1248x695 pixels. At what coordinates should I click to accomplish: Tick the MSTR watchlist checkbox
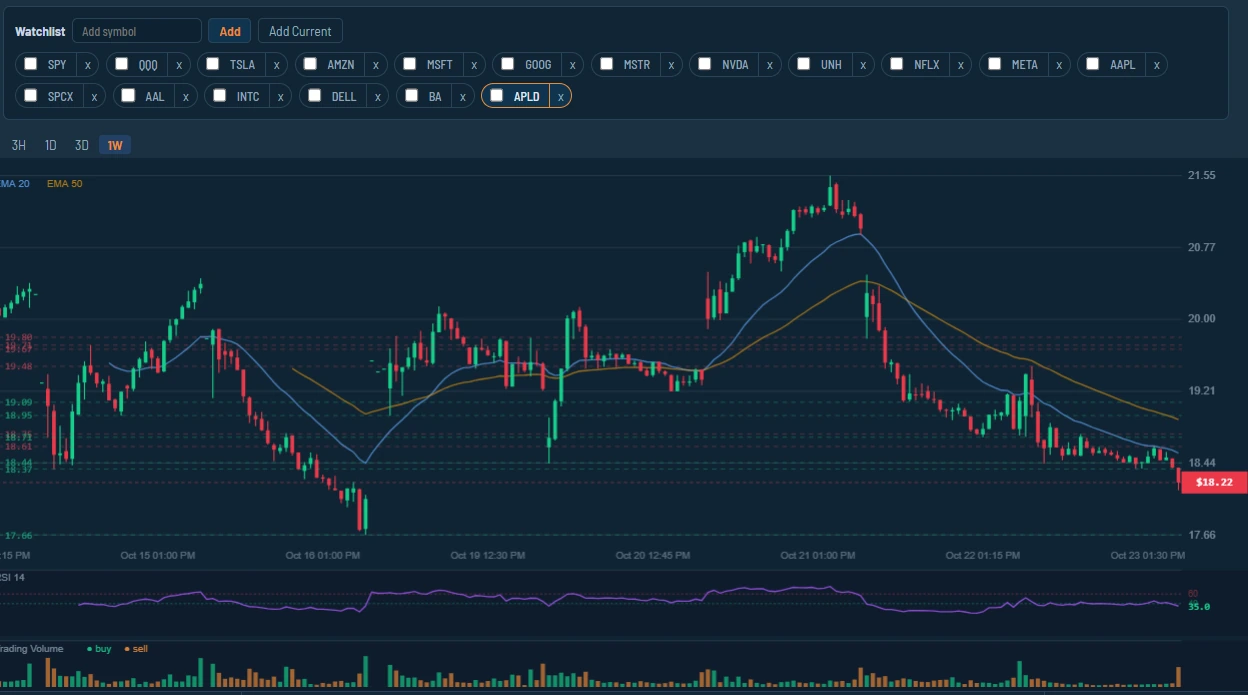point(607,64)
